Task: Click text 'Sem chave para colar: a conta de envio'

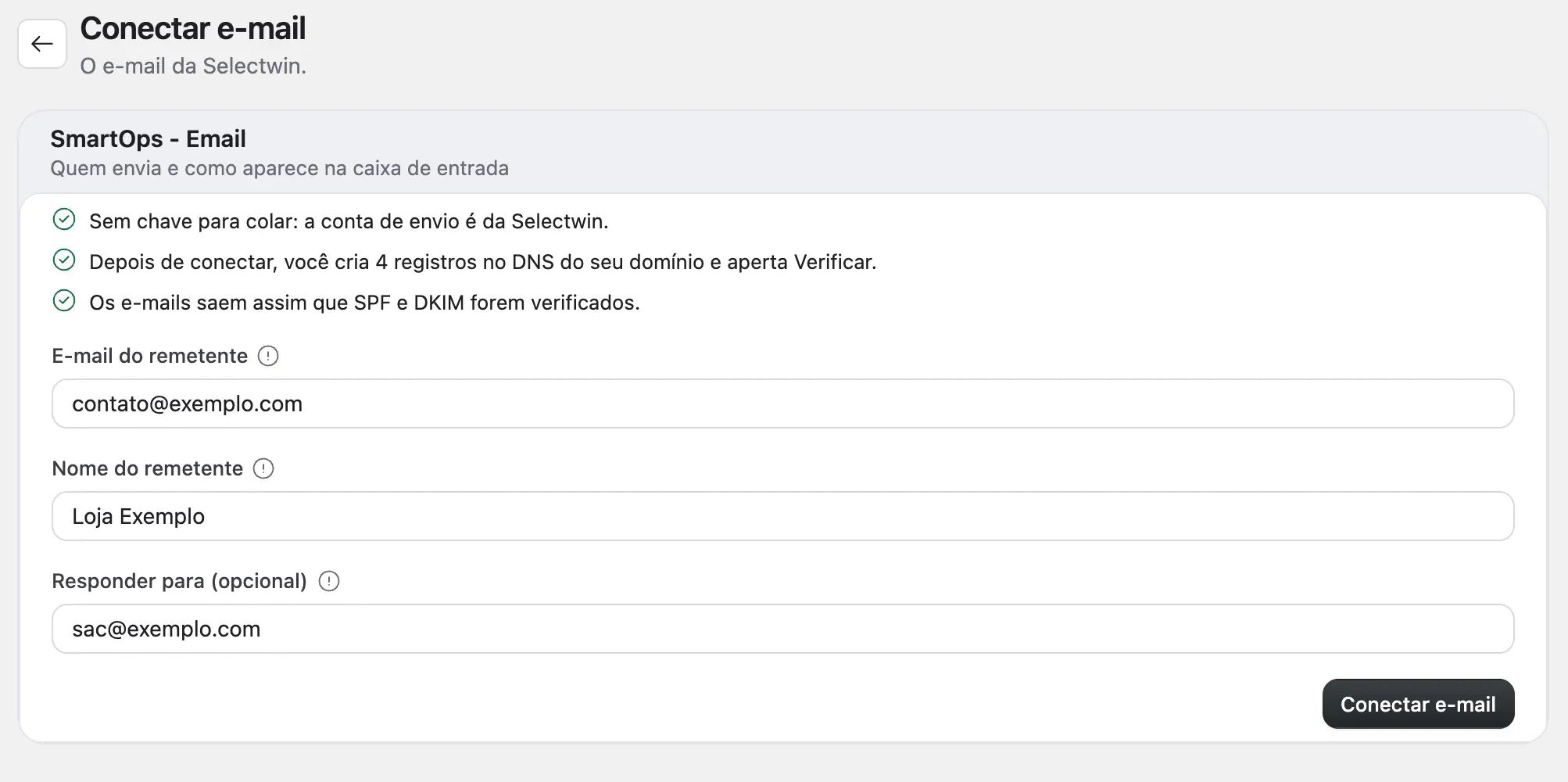Action: tap(274, 221)
